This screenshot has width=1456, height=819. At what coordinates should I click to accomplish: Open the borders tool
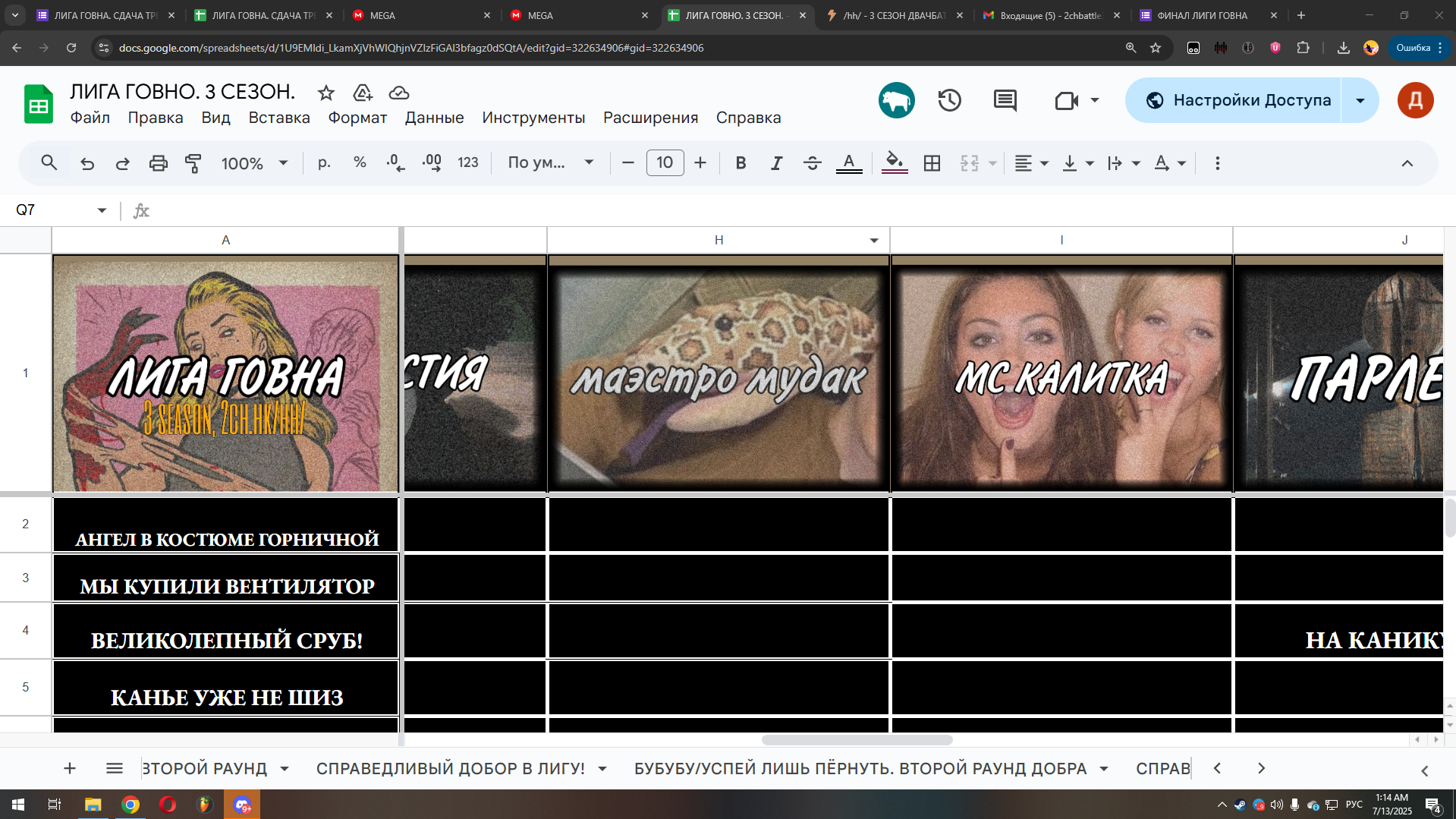932,162
